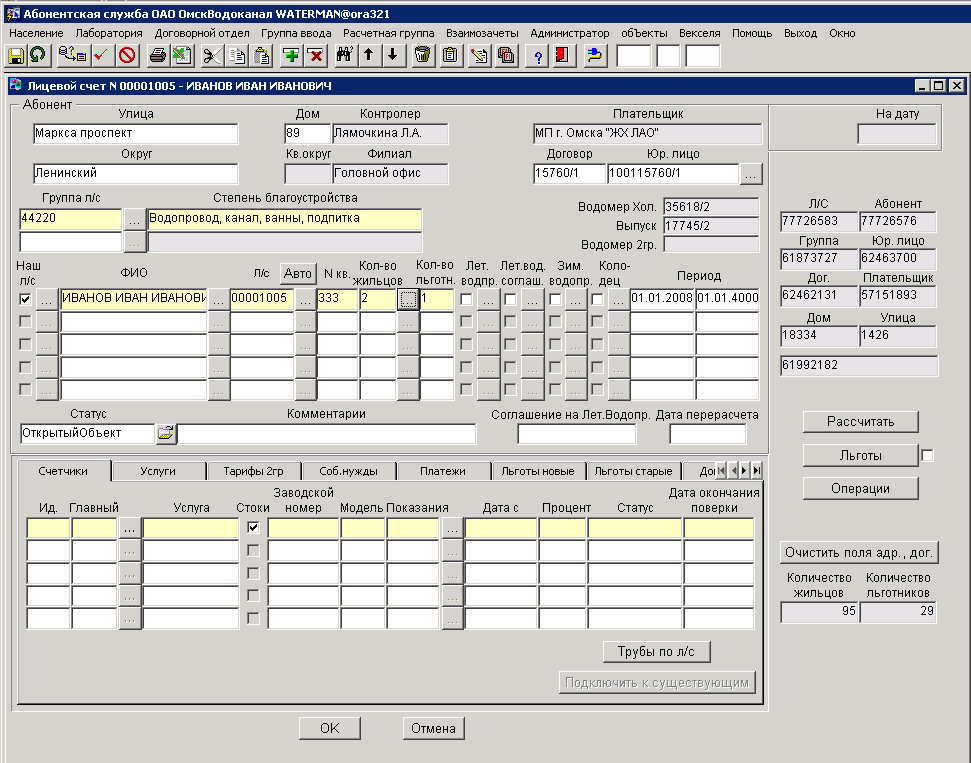The width and height of the screenshot is (971, 763).
Task: Click the Комментарии text field
Action: [327, 433]
